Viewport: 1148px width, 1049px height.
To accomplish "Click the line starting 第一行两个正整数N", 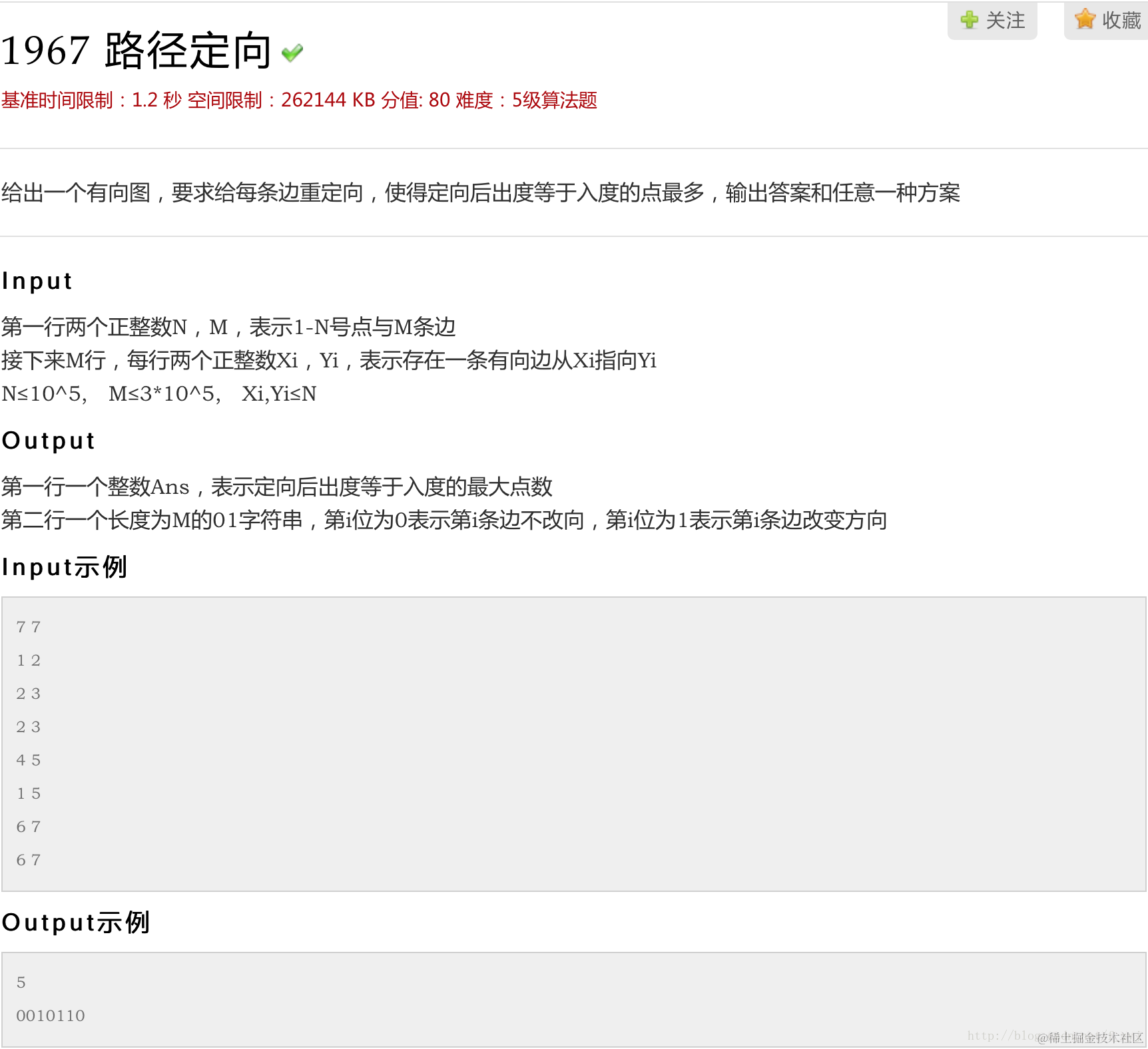I will [x=228, y=327].
